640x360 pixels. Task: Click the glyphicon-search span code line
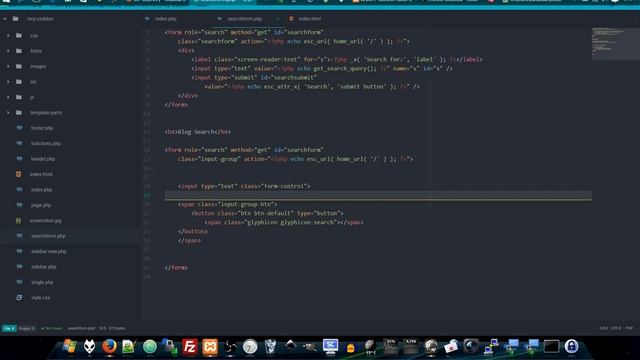284,222
